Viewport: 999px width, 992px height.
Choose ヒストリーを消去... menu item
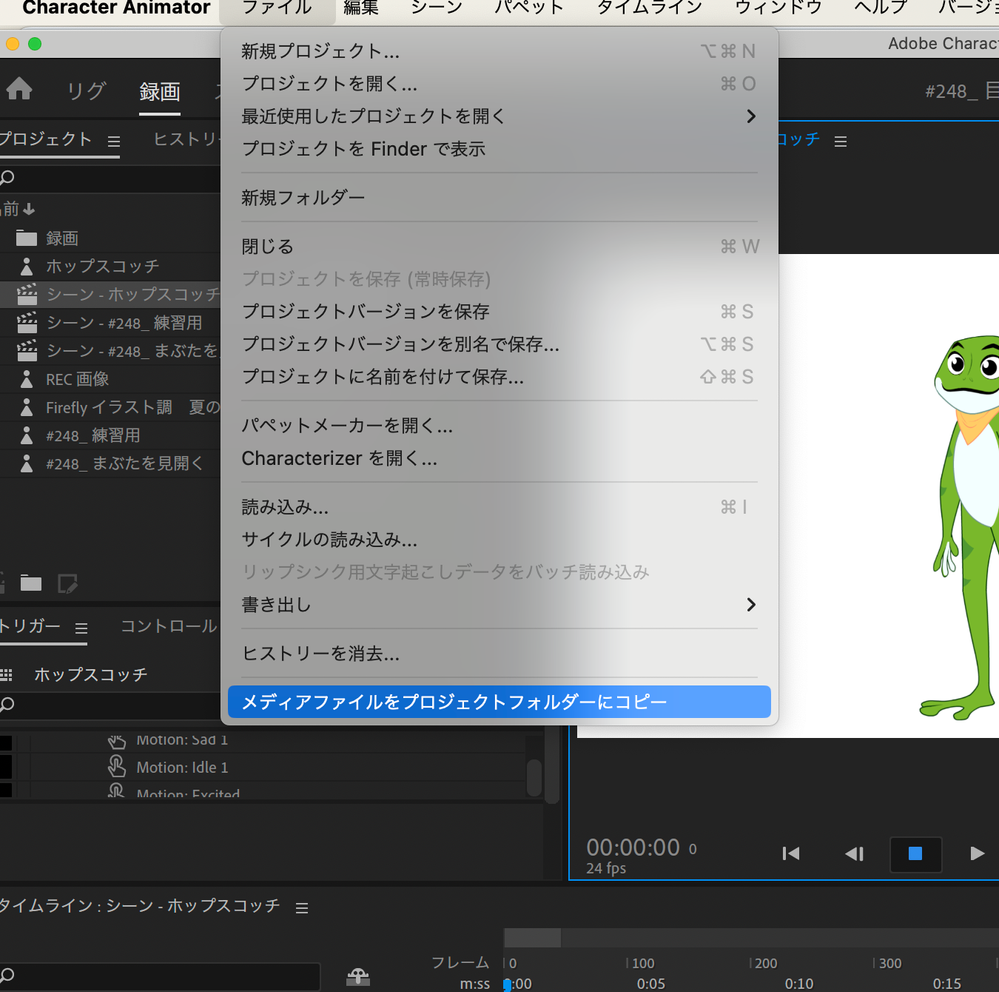pyautogui.click(x=499, y=654)
